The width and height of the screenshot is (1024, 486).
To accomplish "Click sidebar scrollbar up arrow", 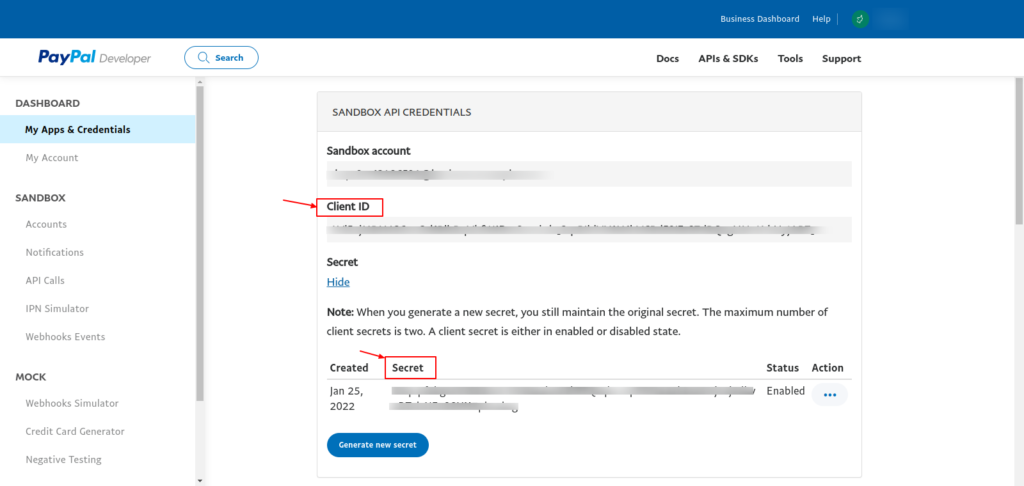I will tap(200, 82).
